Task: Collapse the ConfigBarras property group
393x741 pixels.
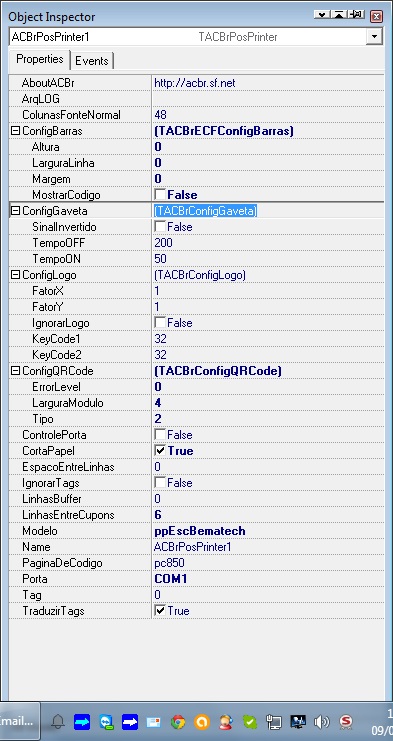Action: [15, 131]
